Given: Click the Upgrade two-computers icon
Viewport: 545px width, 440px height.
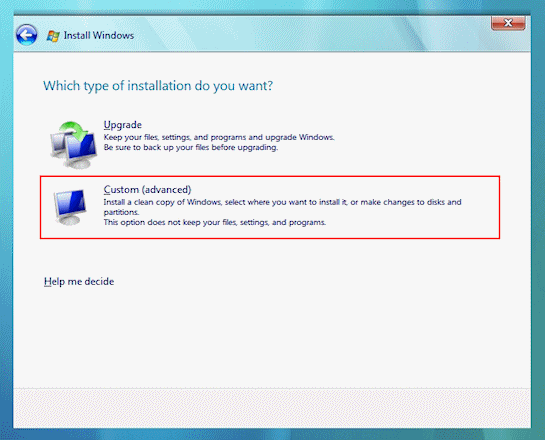Looking at the screenshot, I should (x=73, y=145).
